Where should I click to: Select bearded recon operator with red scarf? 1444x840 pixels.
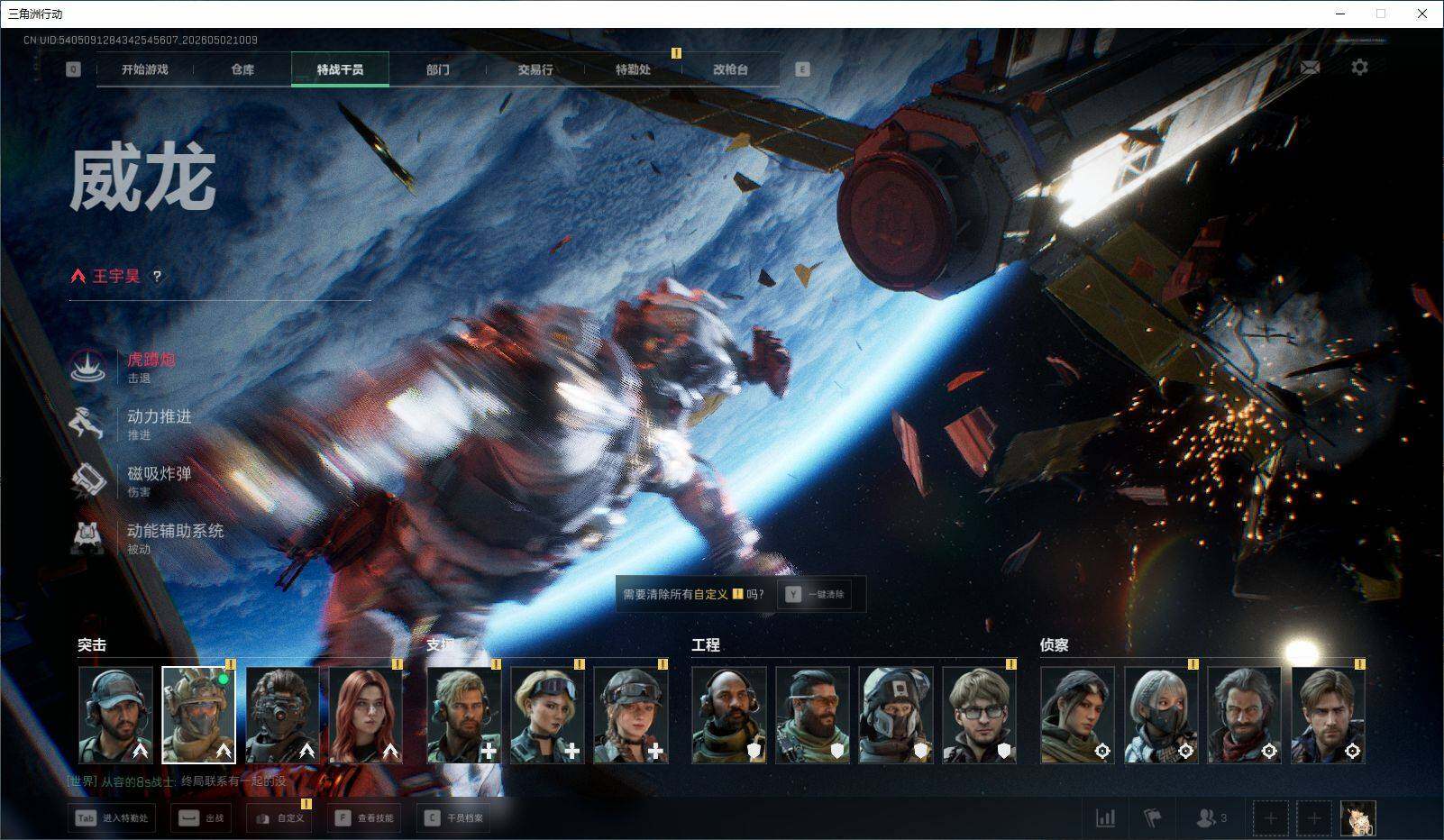tap(1245, 715)
